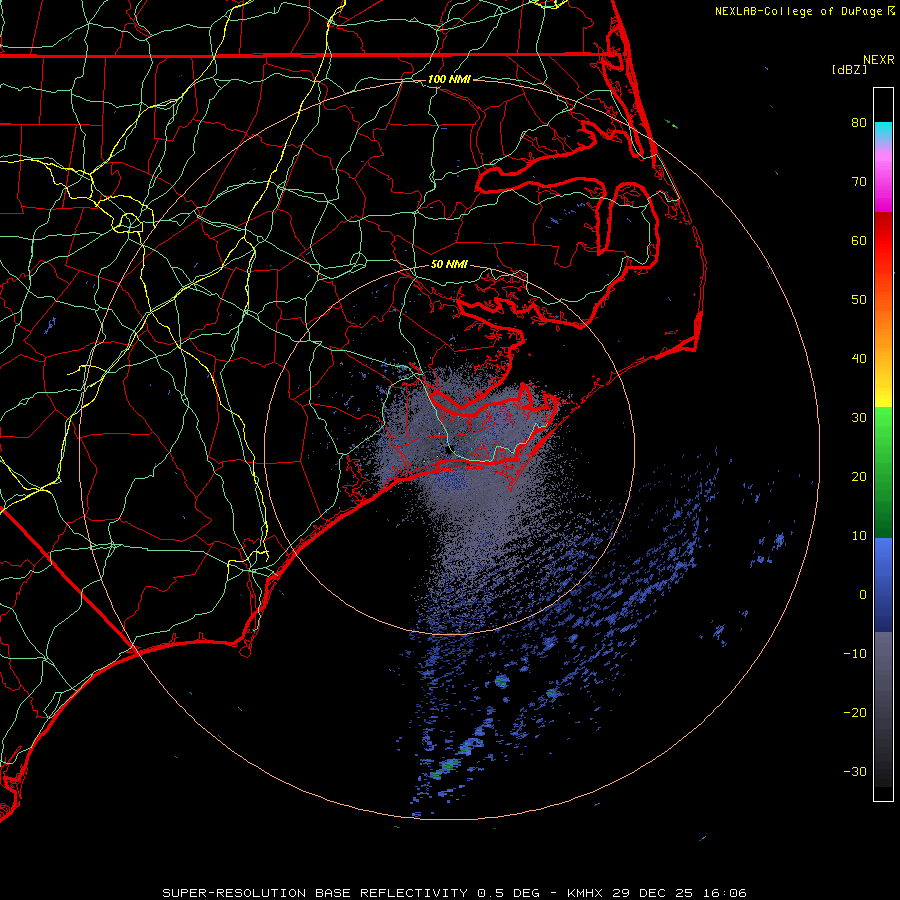900x900 pixels.
Task: Pick the orange-yellow segment of the color bar
Action: coord(883,353)
